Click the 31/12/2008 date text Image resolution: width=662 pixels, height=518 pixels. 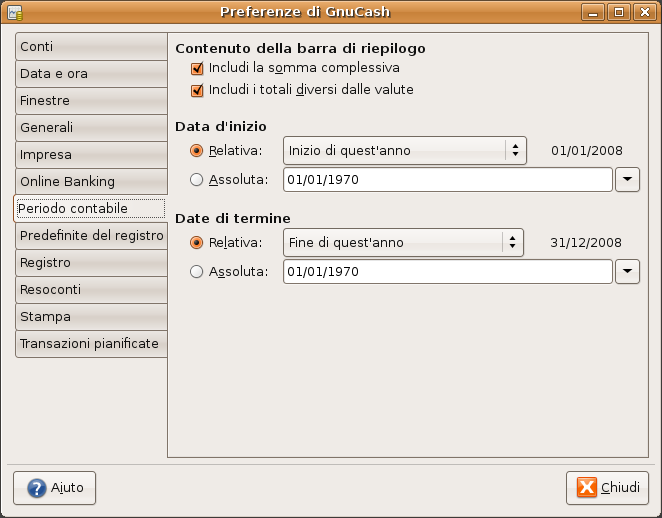click(586, 243)
